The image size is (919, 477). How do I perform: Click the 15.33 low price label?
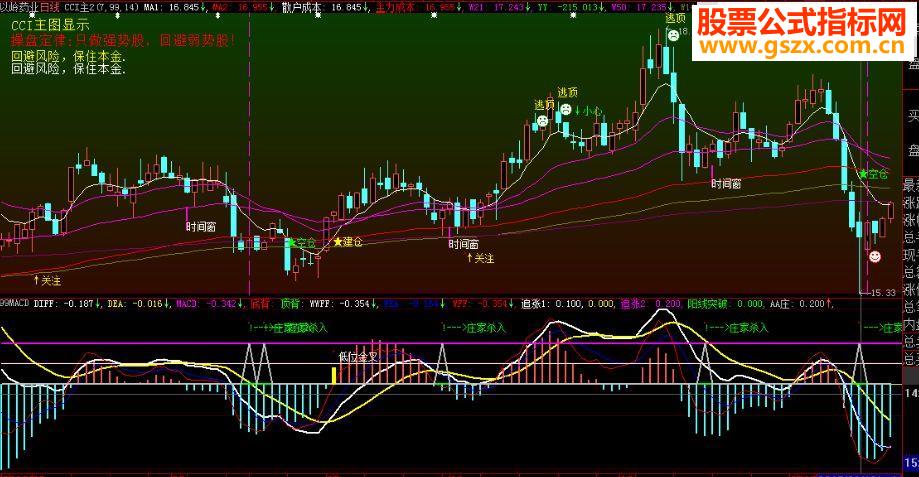coord(883,292)
